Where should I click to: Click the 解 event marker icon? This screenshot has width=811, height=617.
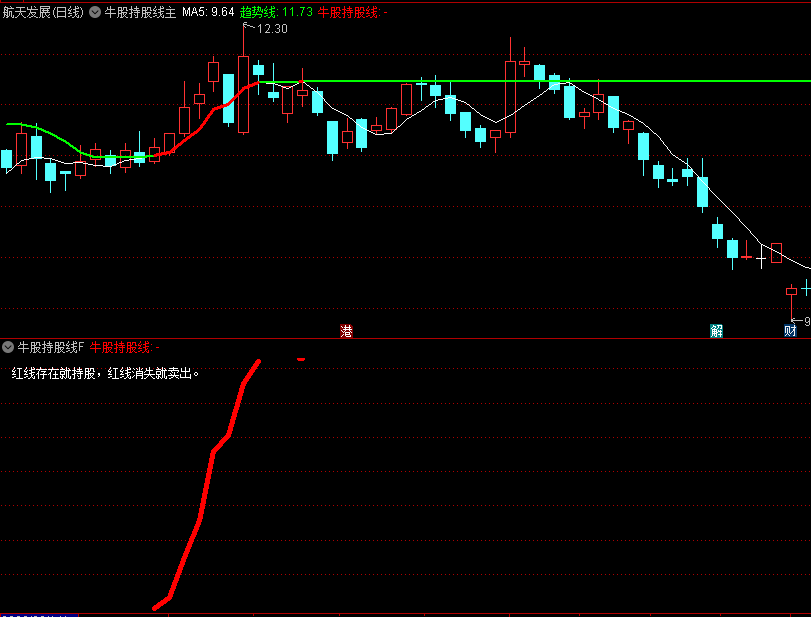716,331
